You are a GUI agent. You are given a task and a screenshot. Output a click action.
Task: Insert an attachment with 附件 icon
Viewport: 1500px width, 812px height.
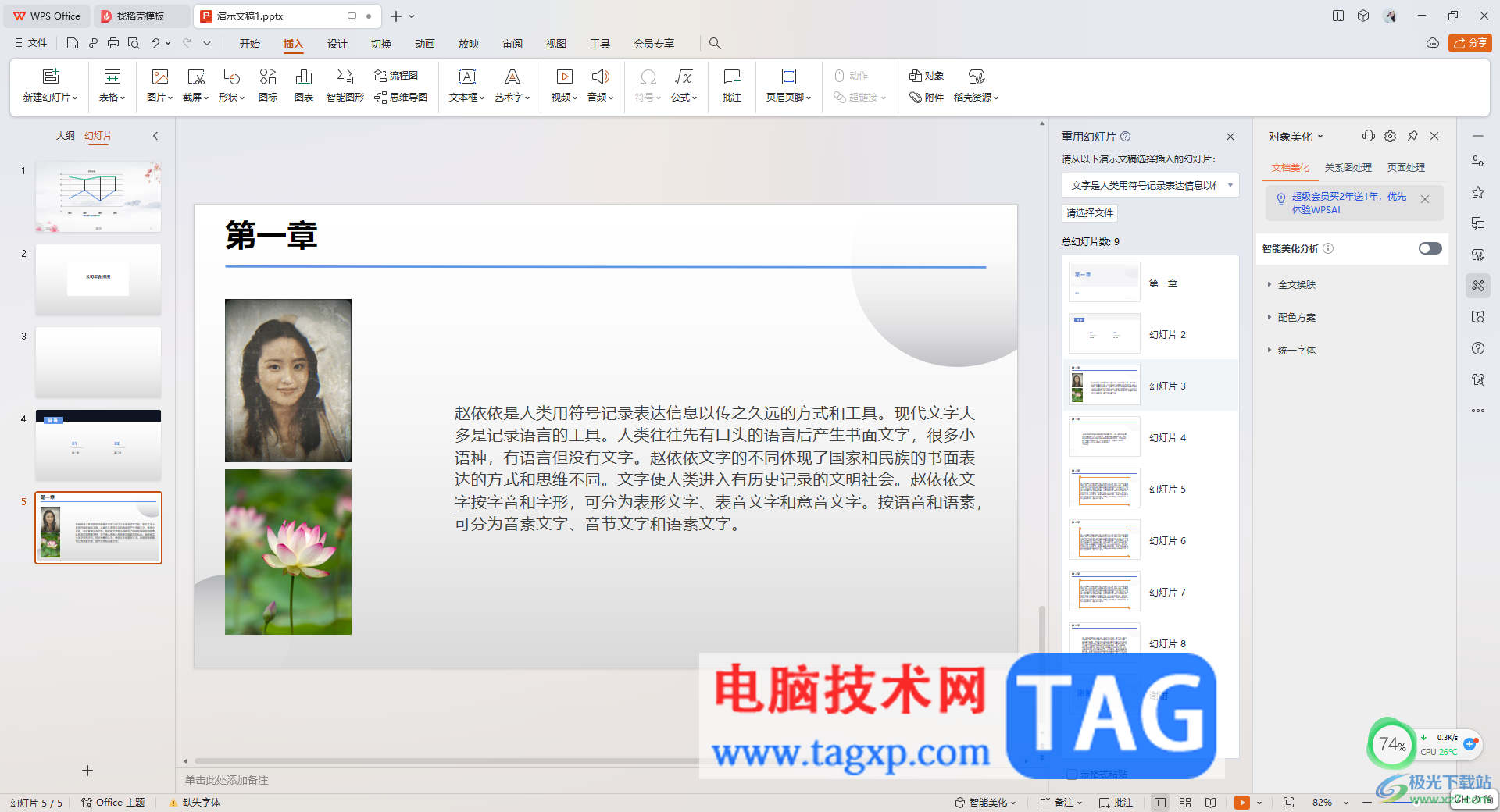[x=927, y=97]
